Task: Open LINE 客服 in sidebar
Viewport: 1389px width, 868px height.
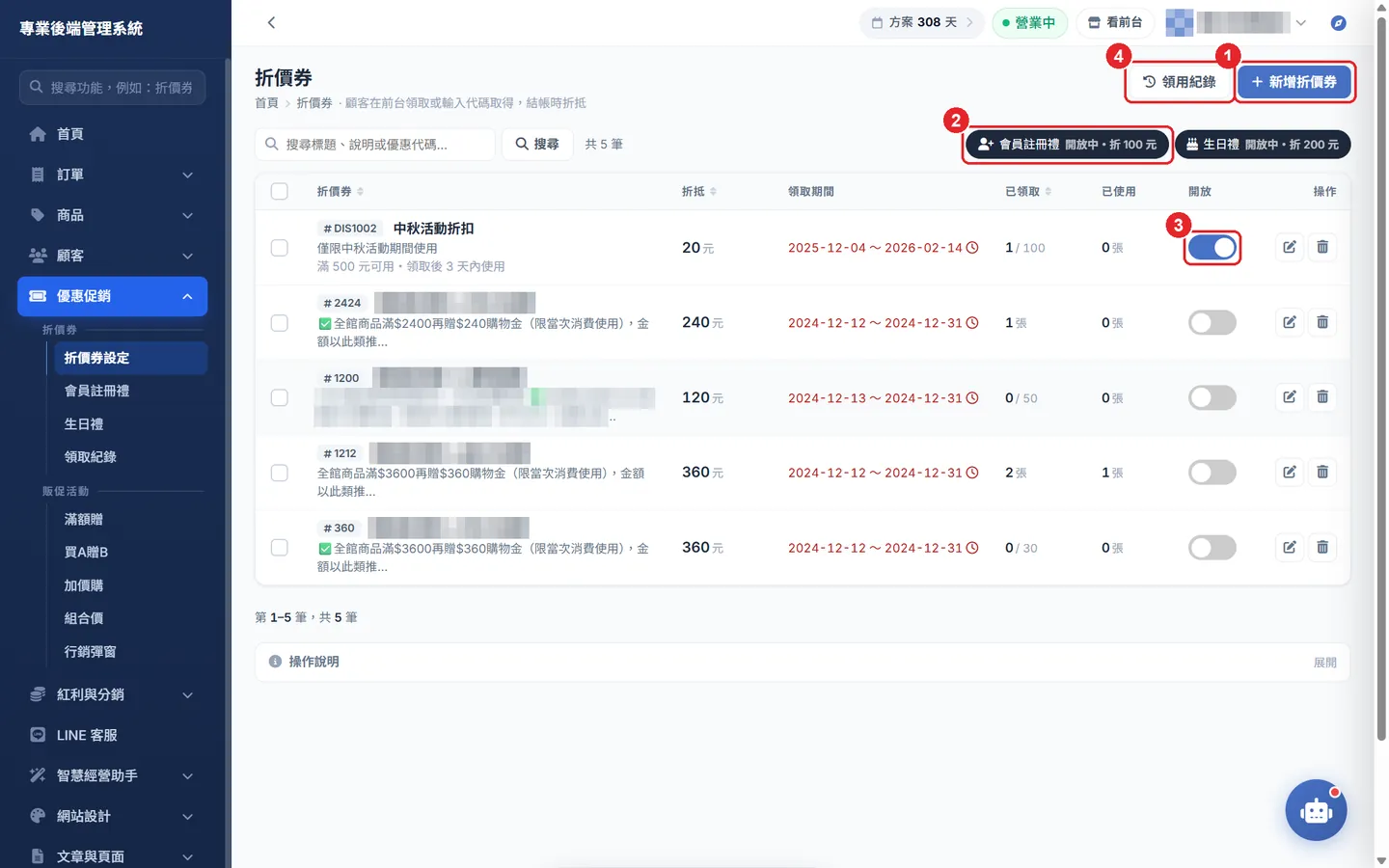Action: point(87,735)
